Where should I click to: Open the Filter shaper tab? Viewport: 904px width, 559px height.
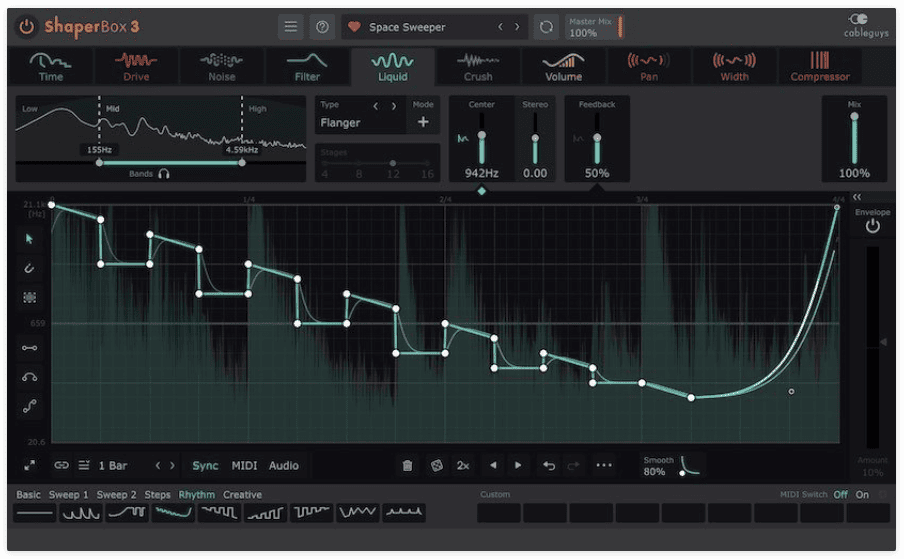(307, 67)
